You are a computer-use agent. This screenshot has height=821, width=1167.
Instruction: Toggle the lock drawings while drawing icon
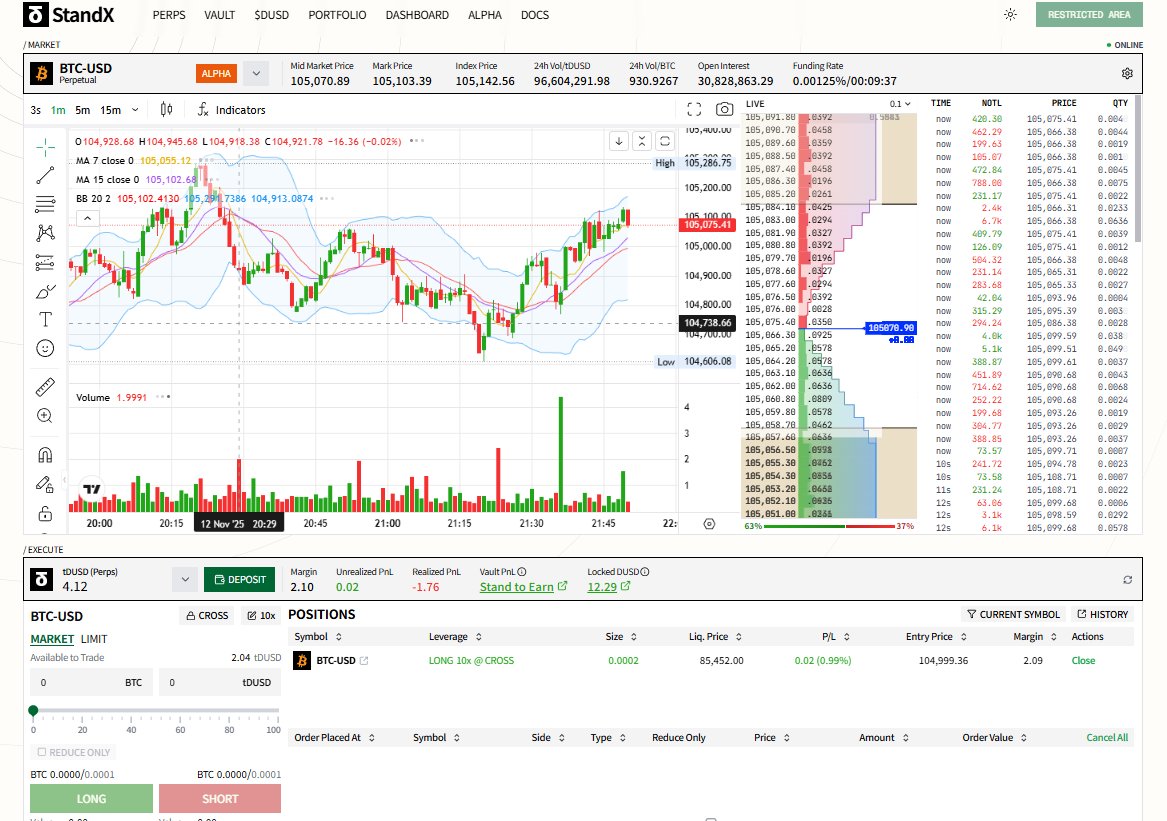coord(45,485)
